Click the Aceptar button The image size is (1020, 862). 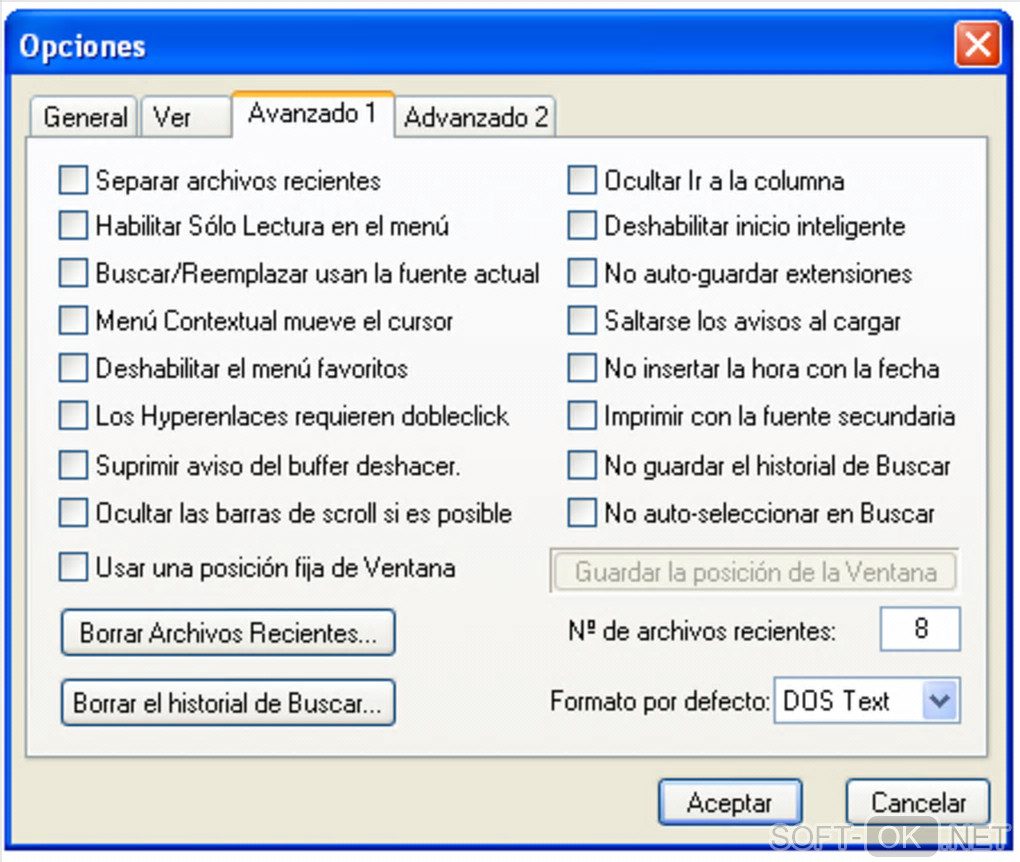point(730,802)
